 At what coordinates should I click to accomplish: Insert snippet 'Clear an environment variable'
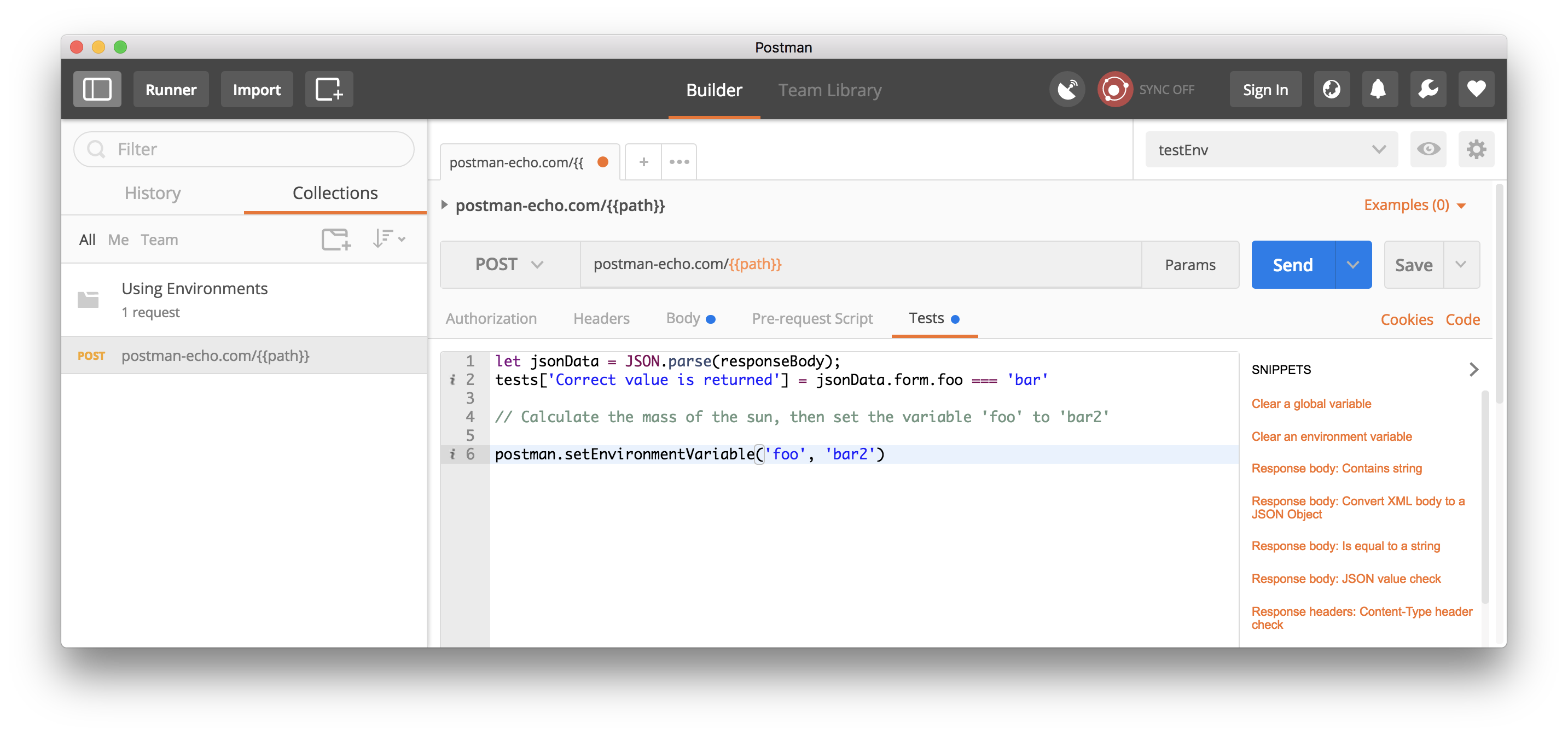(1331, 436)
